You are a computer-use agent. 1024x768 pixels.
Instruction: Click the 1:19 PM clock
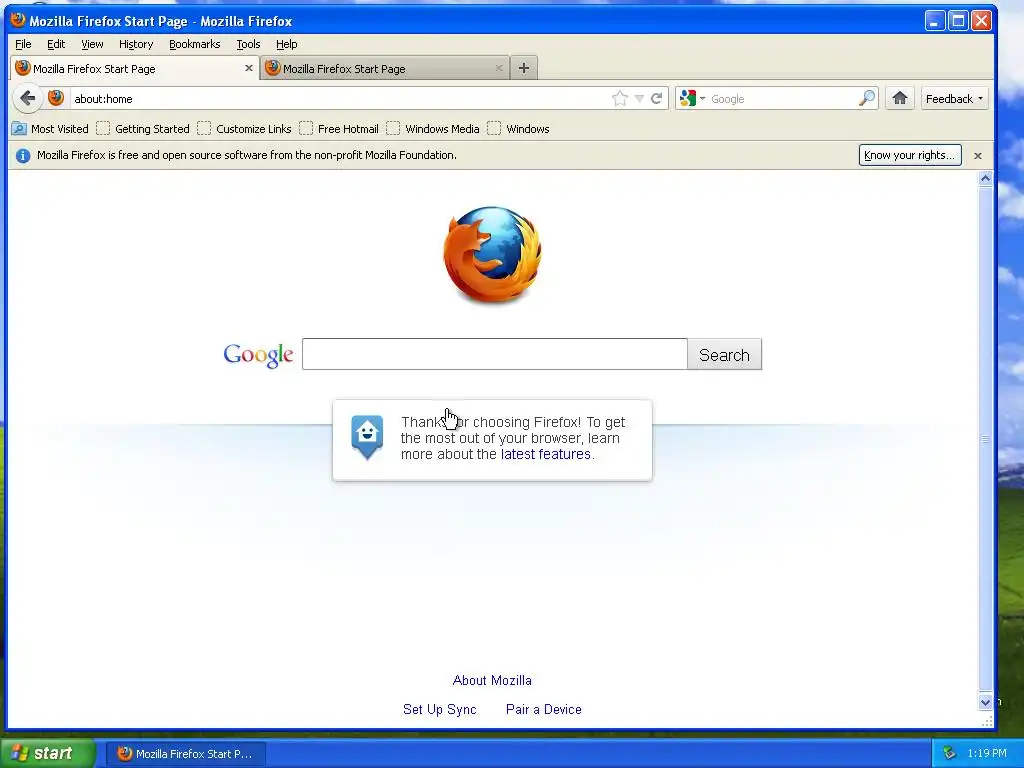click(x=987, y=754)
